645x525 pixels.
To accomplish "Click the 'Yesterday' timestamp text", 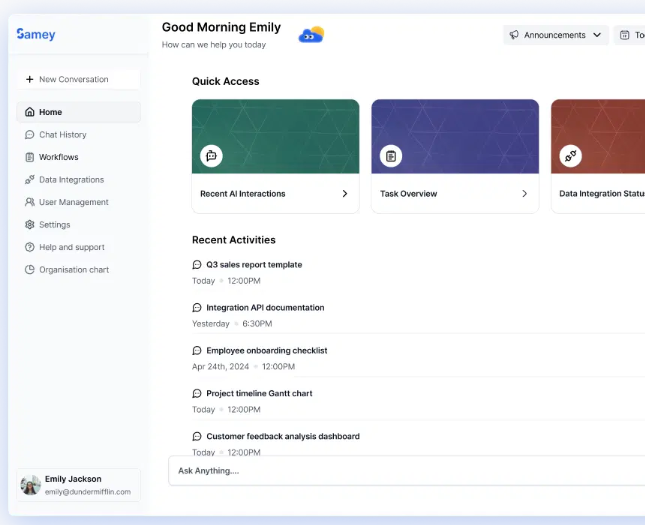I will click(x=211, y=324).
